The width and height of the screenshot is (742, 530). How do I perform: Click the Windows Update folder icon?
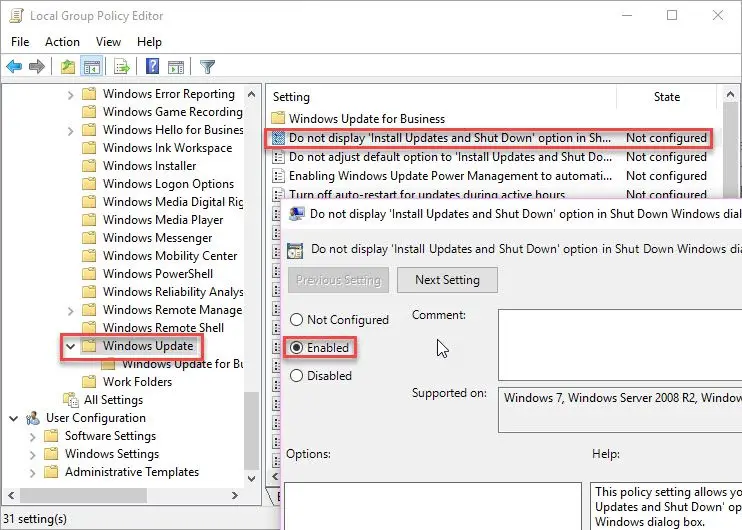[x=89, y=346]
